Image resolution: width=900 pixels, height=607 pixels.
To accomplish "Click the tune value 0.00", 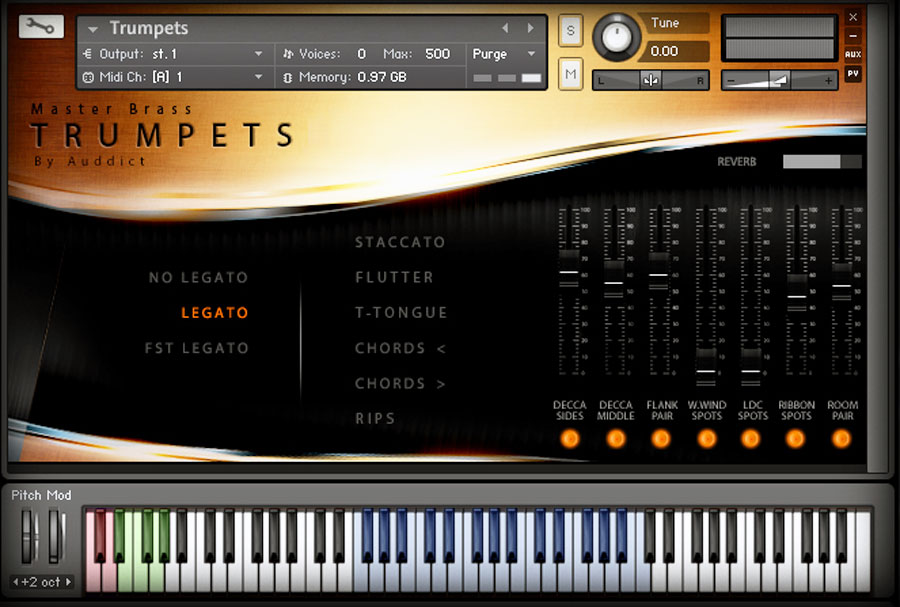I will pyautogui.click(x=665, y=52).
